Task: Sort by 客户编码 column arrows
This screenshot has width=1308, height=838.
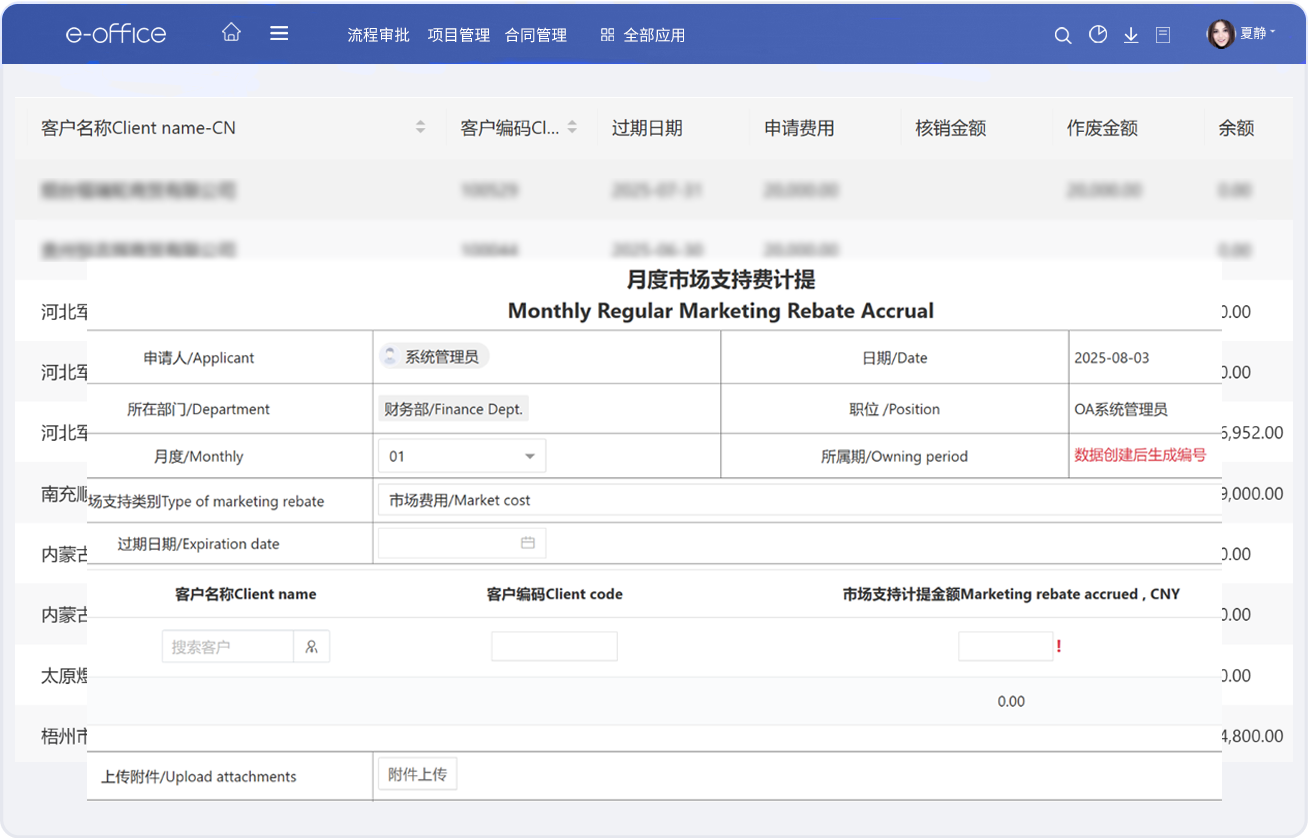Action: pyautogui.click(x=572, y=127)
